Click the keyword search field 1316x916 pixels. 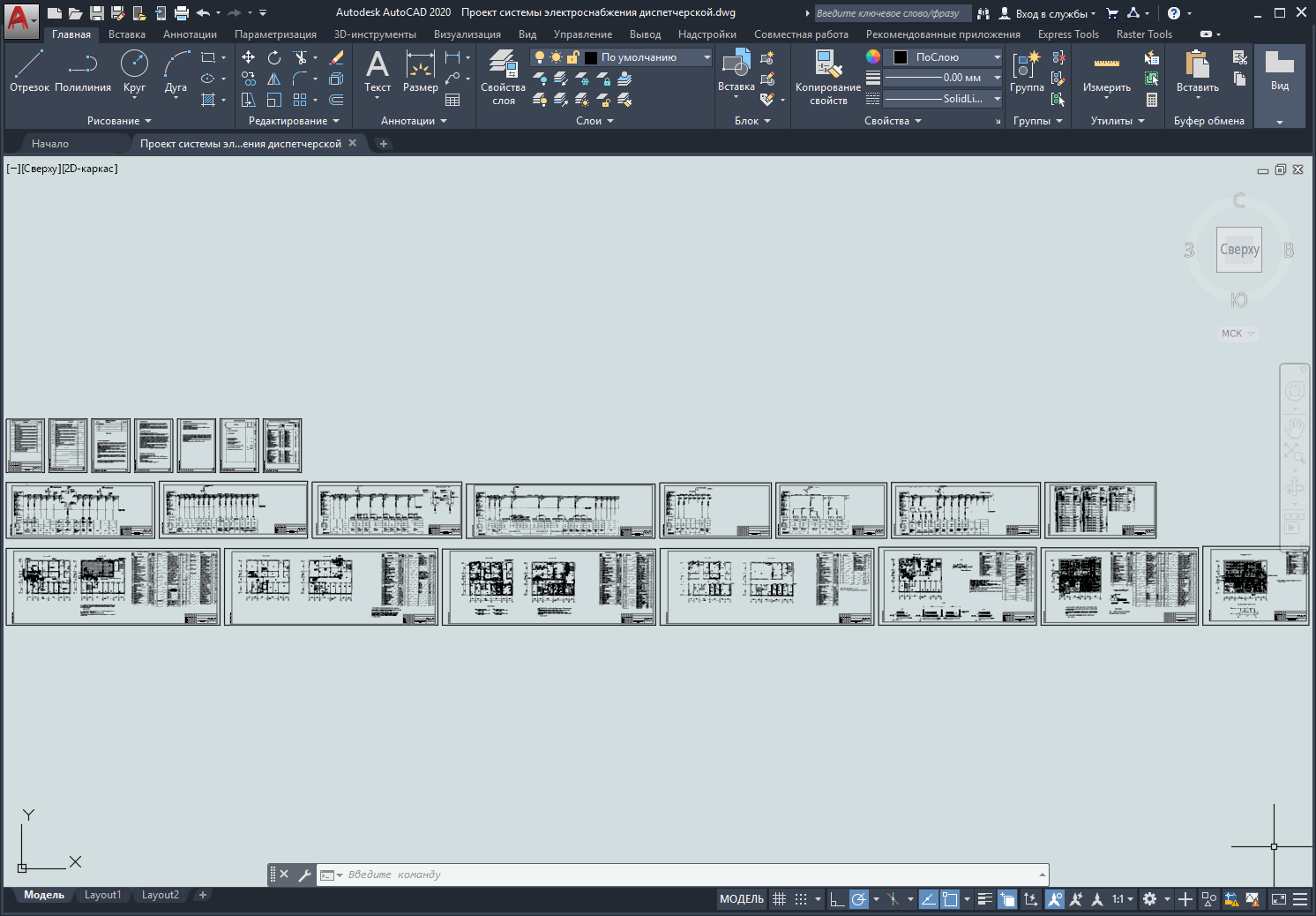point(891,13)
